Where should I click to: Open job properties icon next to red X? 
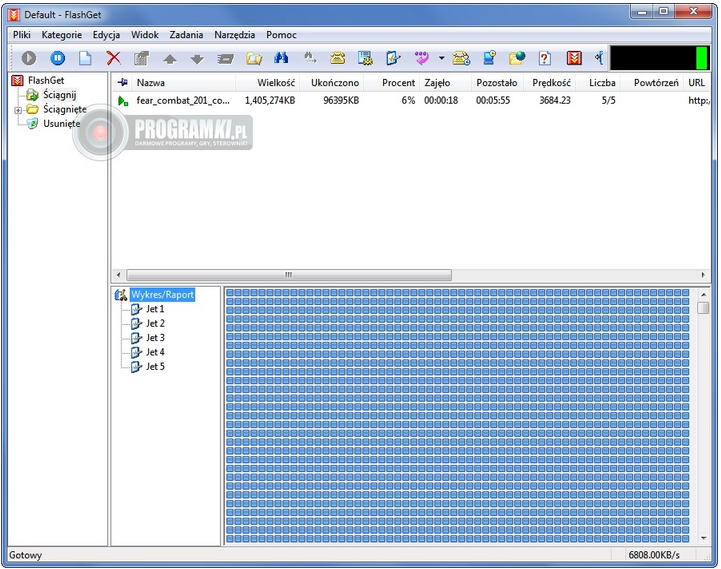point(142,58)
